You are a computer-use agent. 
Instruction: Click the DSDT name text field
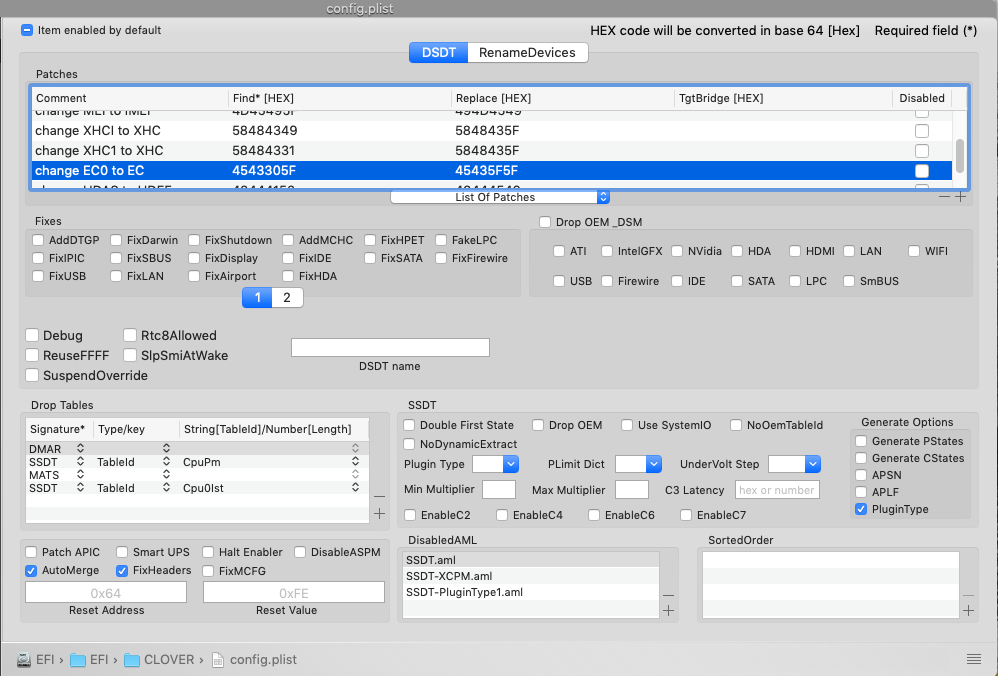pos(390,347)
